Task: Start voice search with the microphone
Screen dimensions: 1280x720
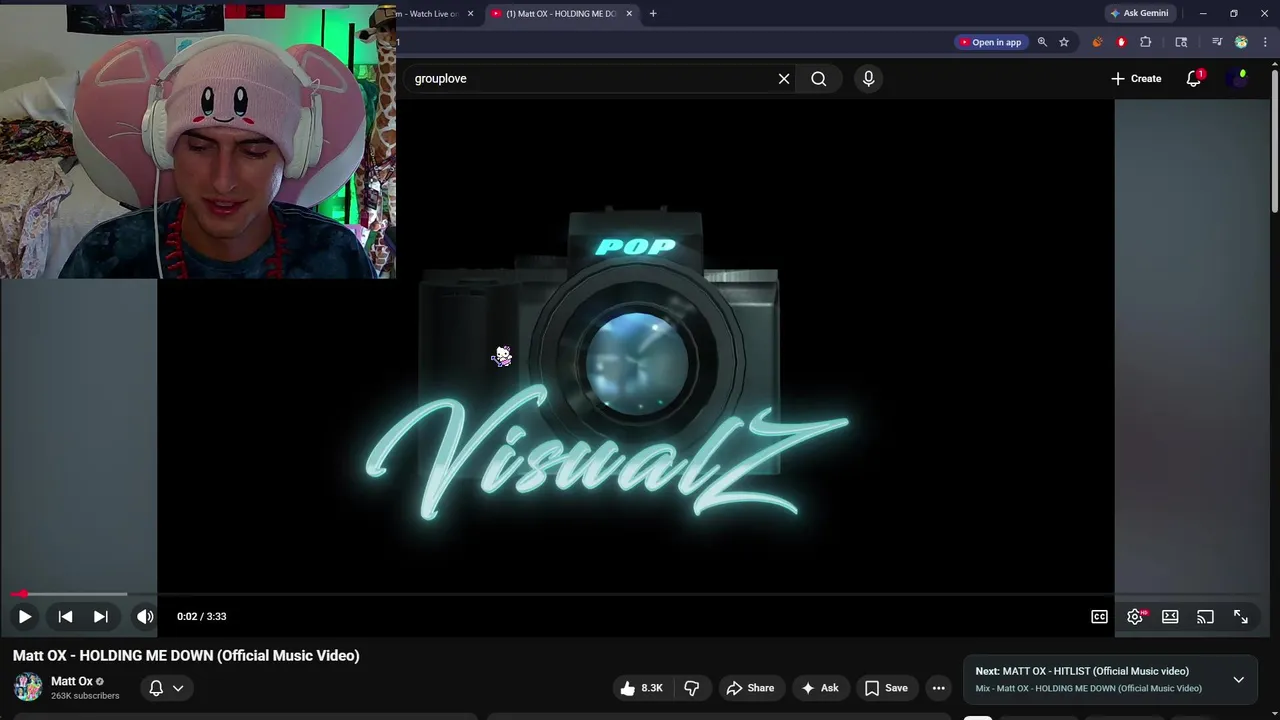Action: click(868, 79)
